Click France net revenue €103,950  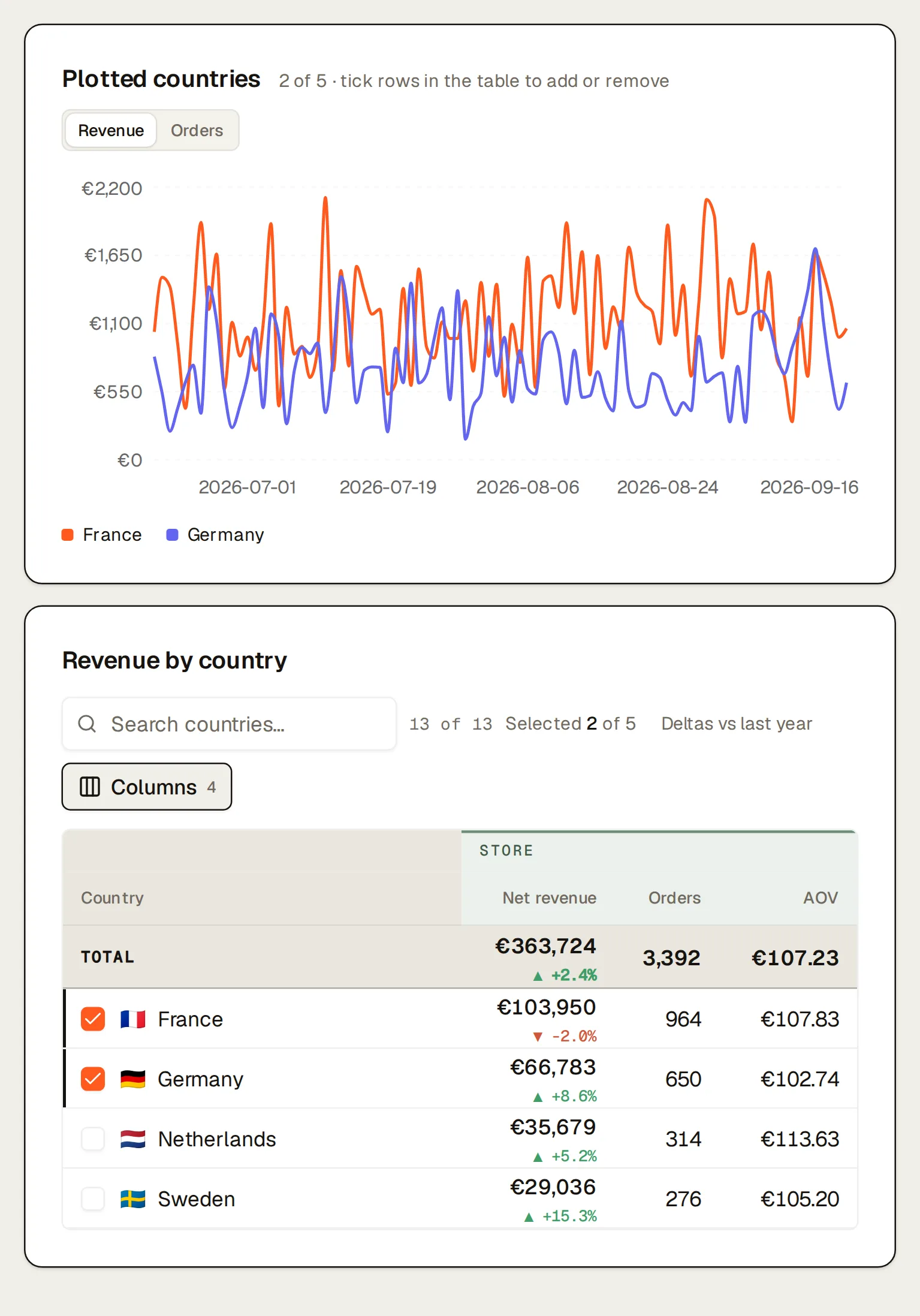[546, 1007]
